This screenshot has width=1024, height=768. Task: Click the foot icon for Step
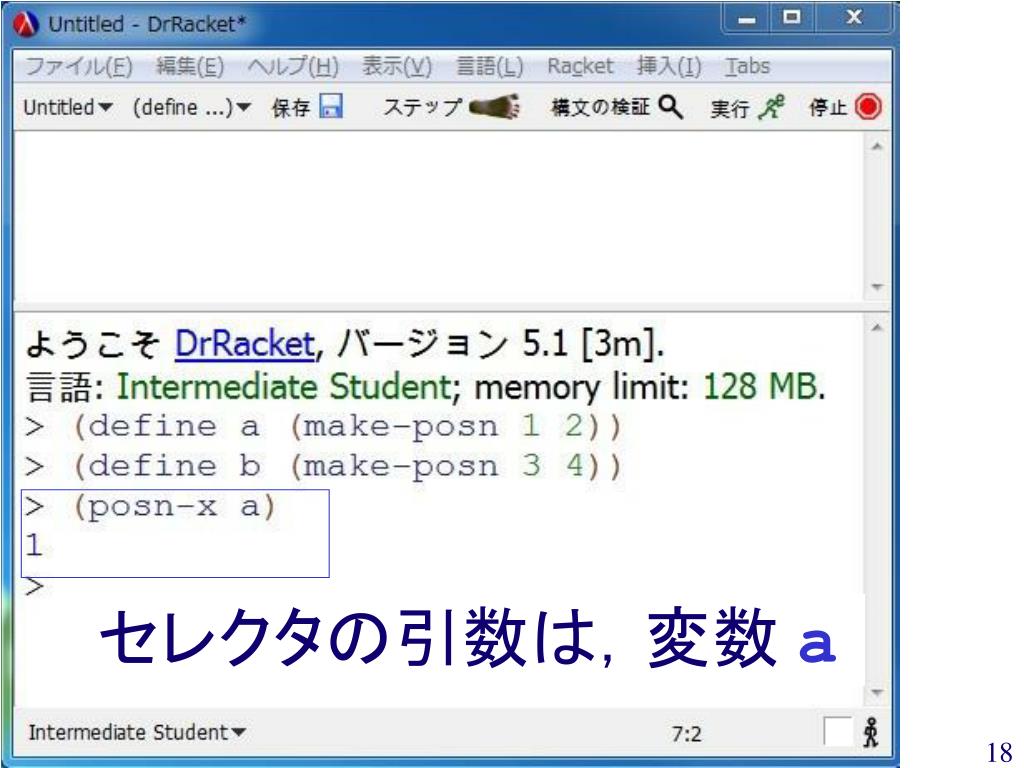tap(495, 106)
